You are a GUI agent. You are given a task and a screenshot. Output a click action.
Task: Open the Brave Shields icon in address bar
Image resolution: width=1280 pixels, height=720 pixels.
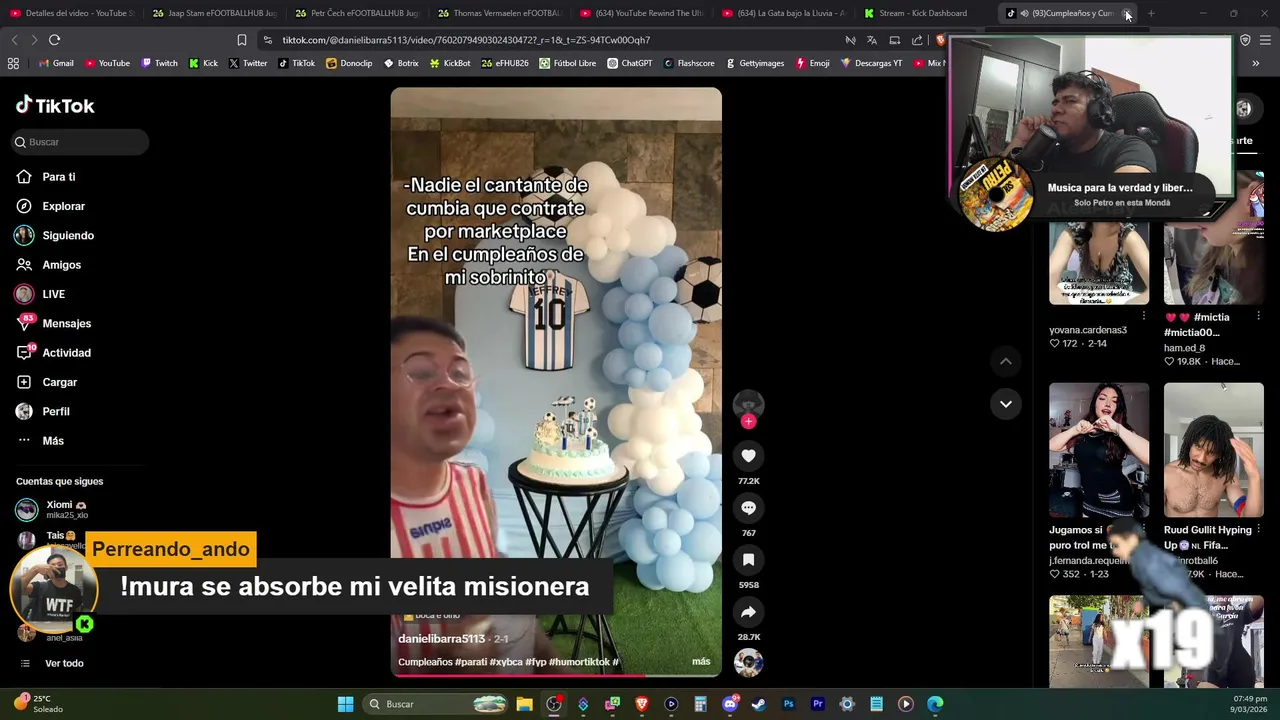tap(940, 40)
